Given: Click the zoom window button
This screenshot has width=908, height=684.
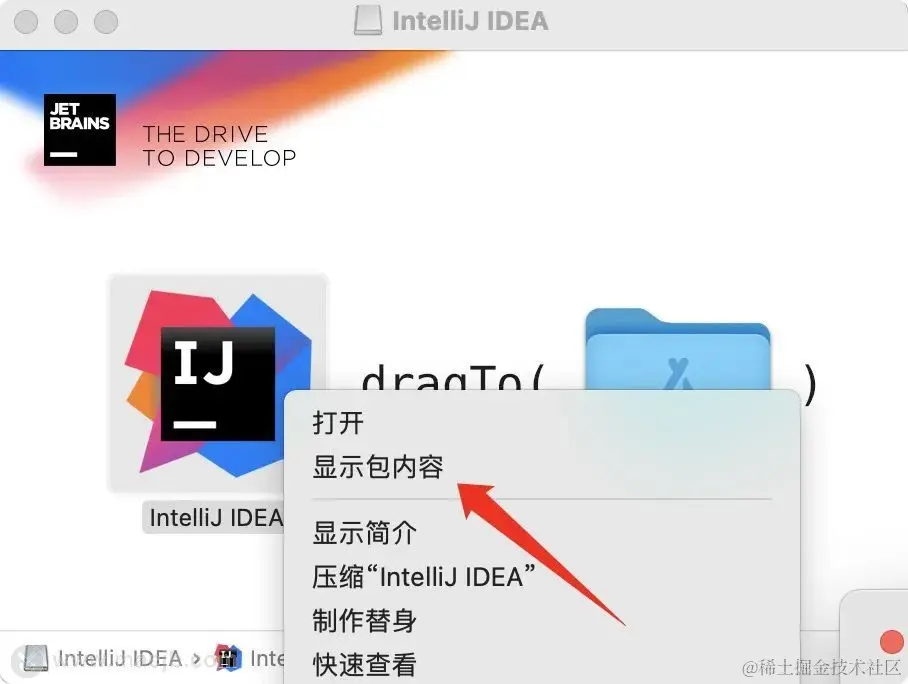Looking at the screenshot, I should pyautogui.click(x=106, y=22).
